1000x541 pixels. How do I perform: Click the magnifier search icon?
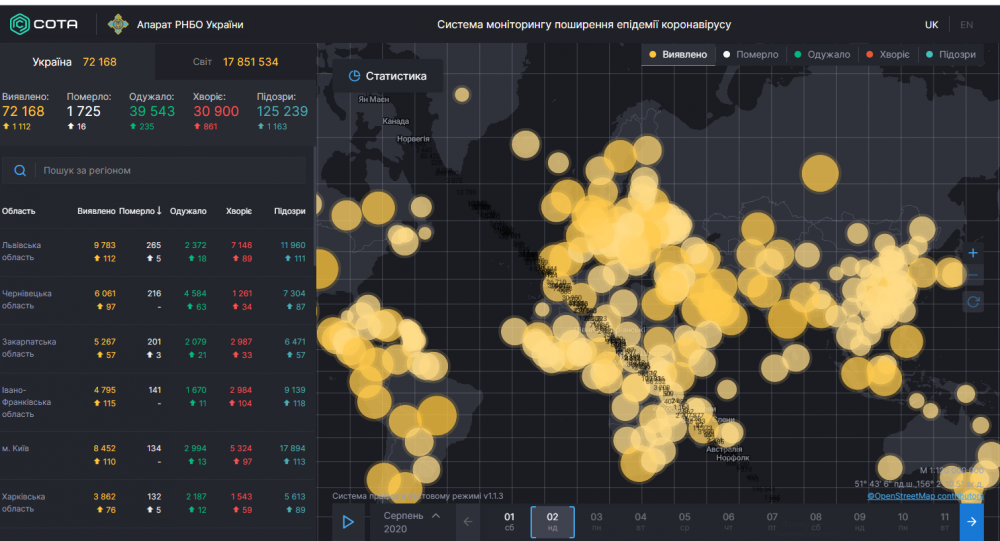[20, 171]
